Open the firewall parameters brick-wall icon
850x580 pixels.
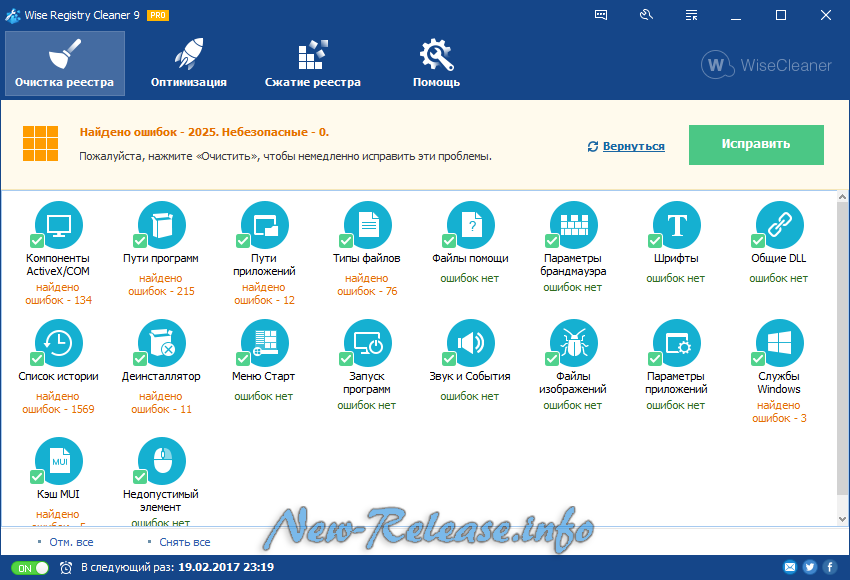click(x=574, y=225)
